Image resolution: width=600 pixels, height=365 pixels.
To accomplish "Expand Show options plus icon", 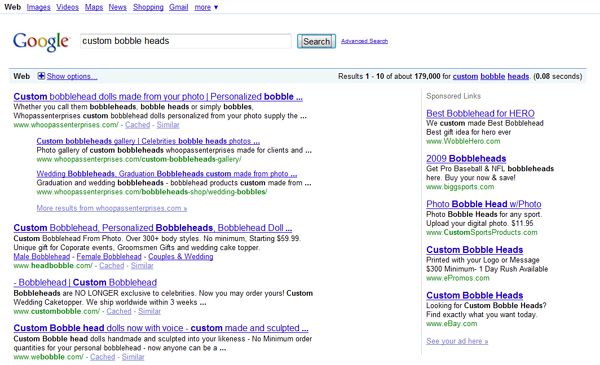I will tap(41, 76).
